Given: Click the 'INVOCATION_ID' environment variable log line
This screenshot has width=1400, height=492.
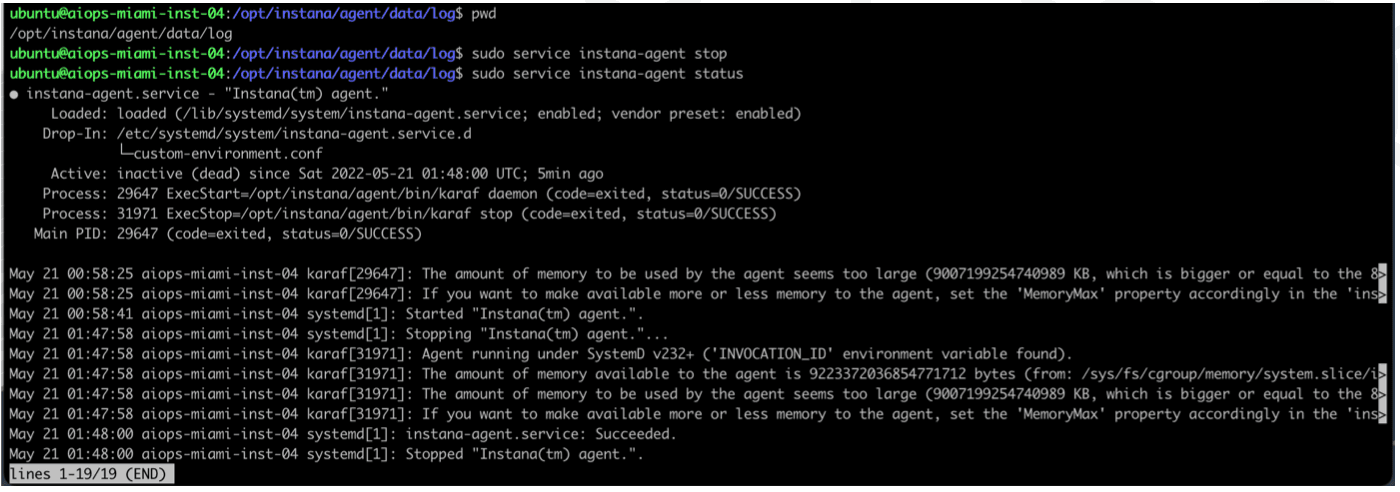Looking at the screenshot, I should pos(540,354).
